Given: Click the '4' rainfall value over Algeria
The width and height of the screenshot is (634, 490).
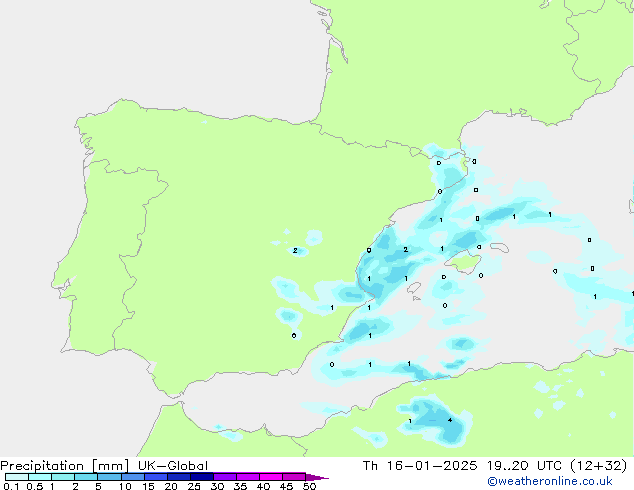Looking at the screenshot, I should coord(450,420).
